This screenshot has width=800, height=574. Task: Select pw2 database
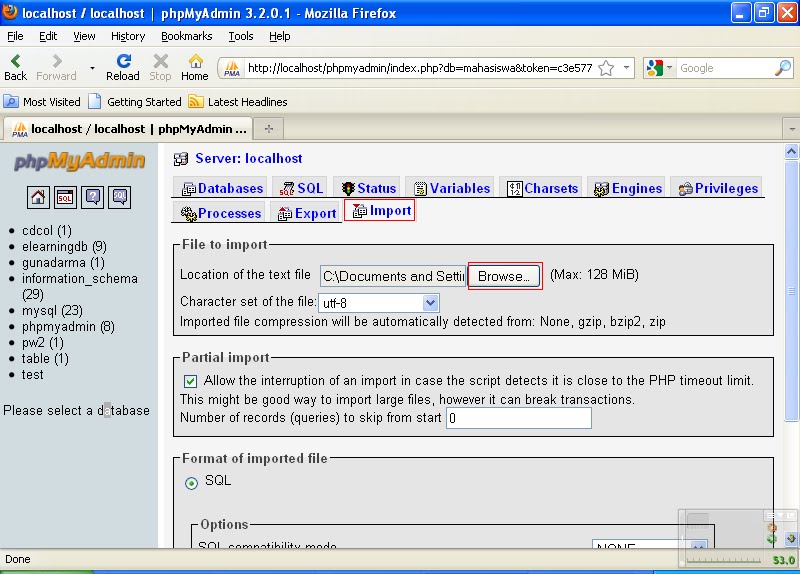(43, 342)
